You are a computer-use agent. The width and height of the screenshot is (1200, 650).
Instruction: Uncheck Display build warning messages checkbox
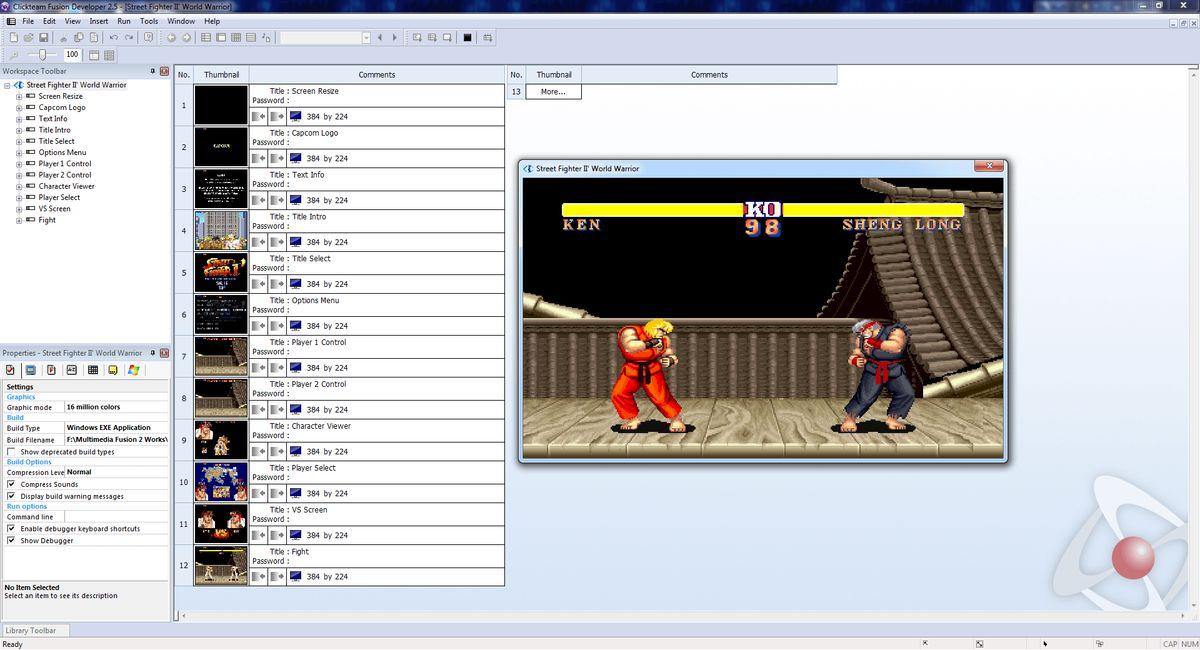tap(11, 496)
